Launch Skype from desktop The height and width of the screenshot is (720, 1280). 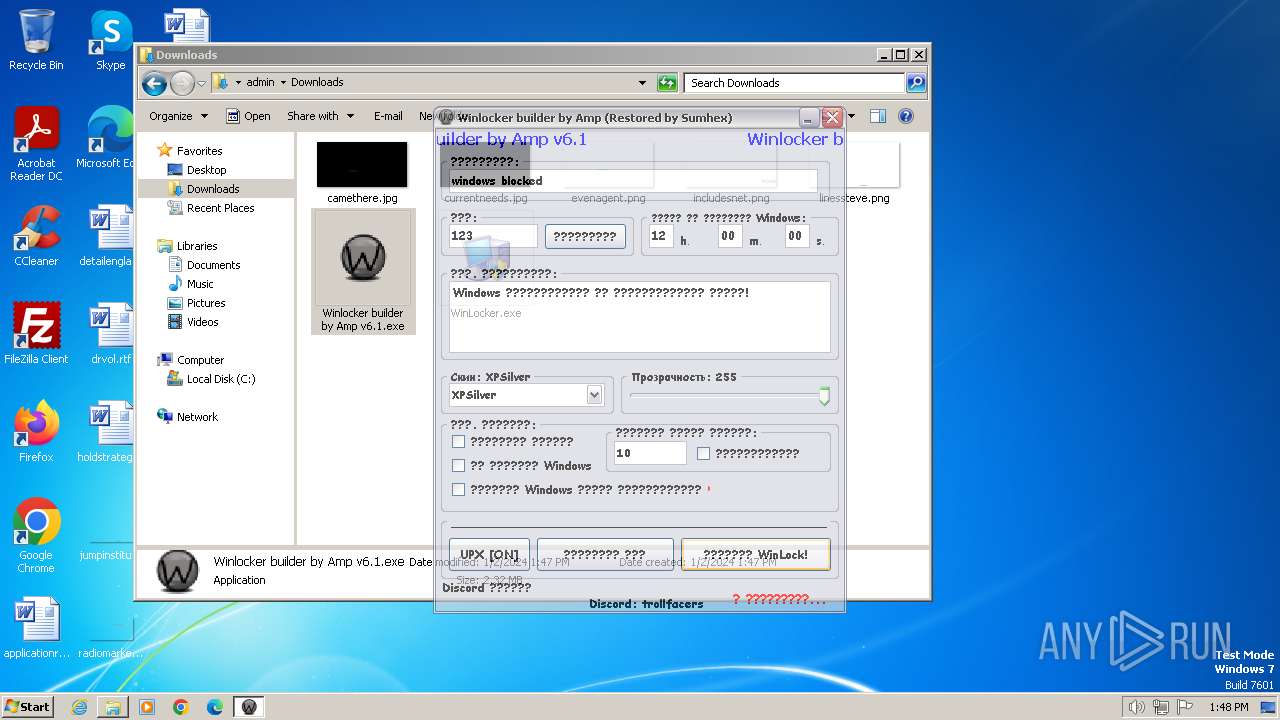[x=110, y=40]
